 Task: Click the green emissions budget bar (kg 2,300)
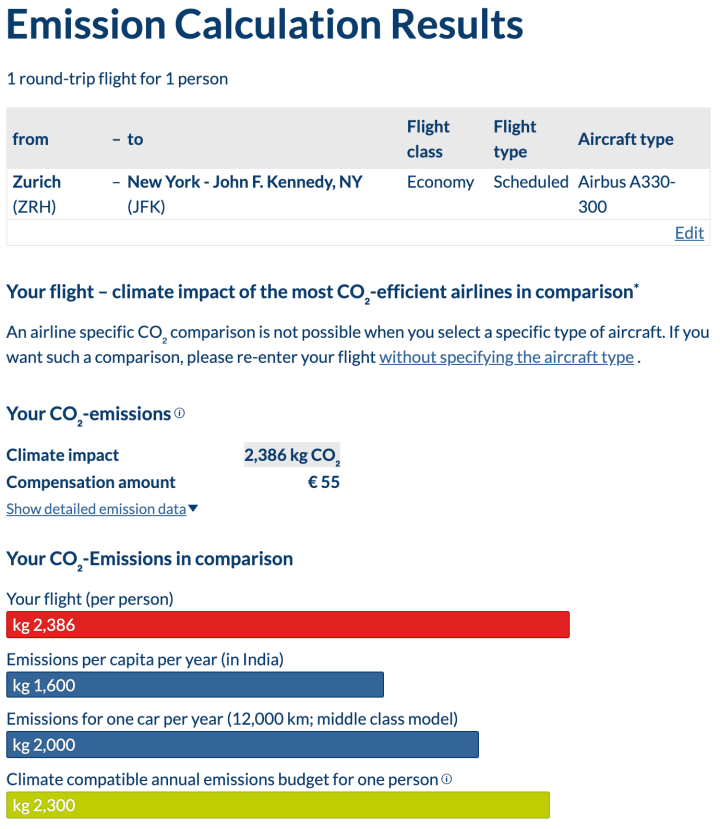point(278,805)
